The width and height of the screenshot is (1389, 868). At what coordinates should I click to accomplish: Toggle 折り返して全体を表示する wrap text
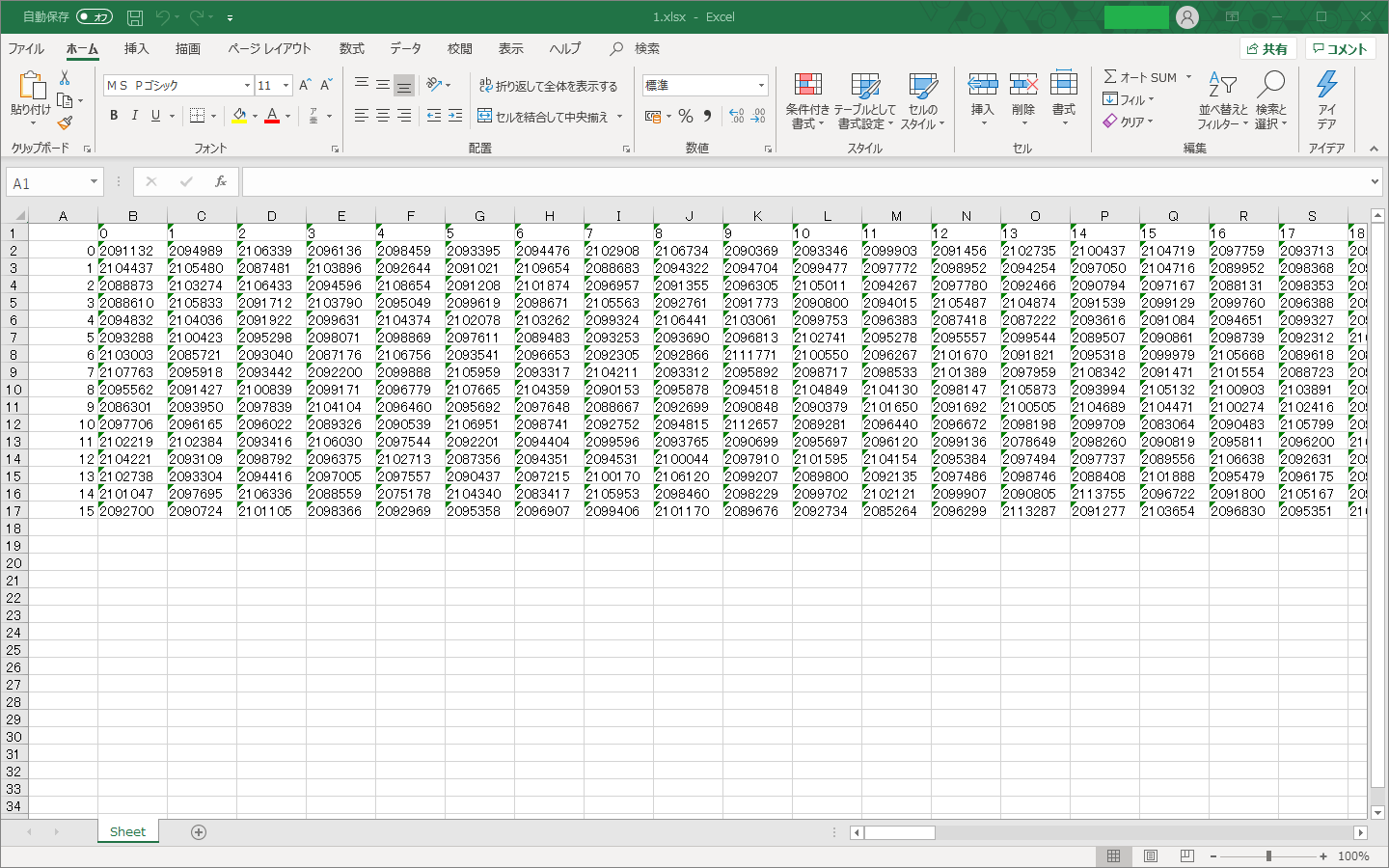548,86
